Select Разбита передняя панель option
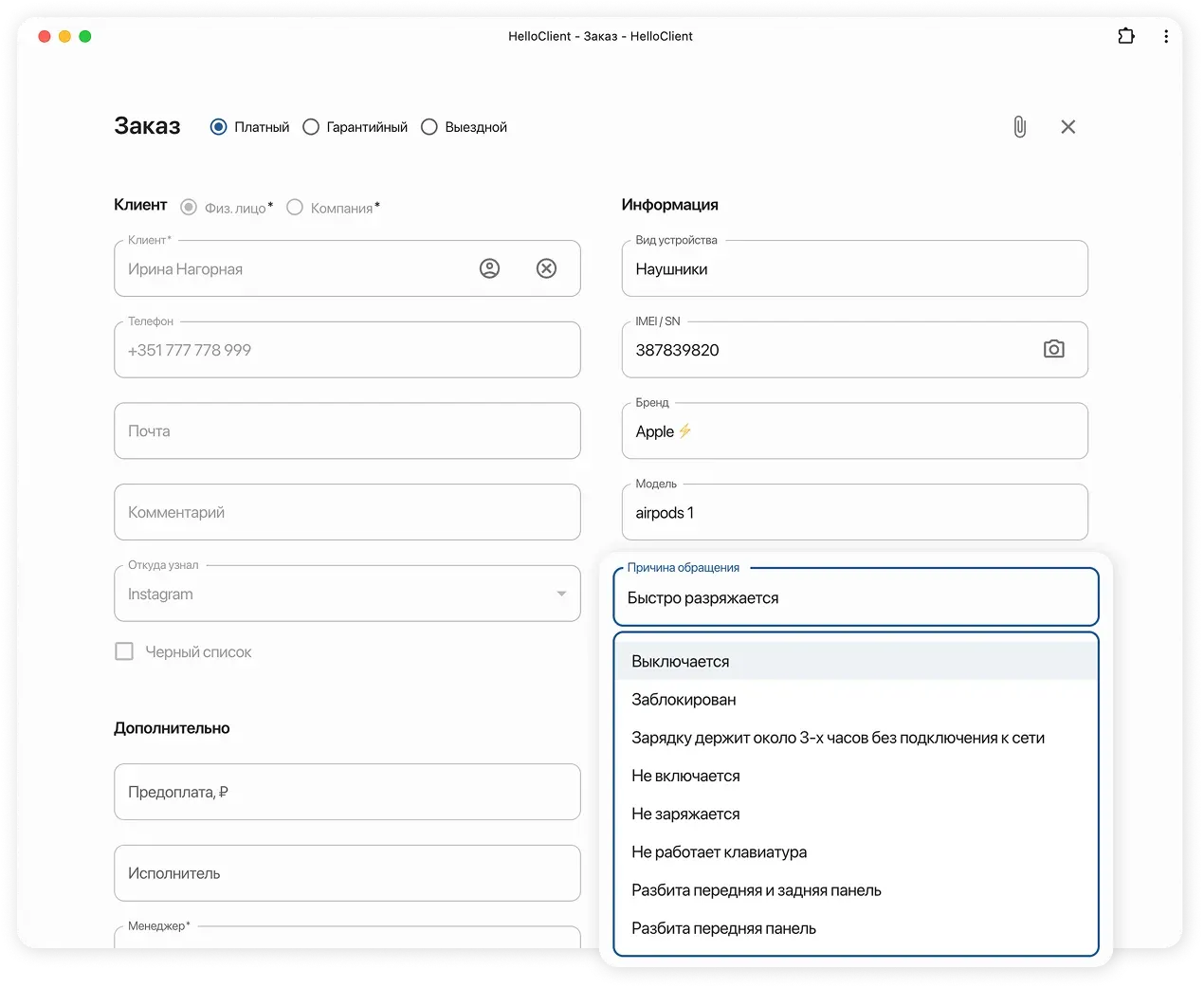The image size is (1204, 988). [723, 928]
